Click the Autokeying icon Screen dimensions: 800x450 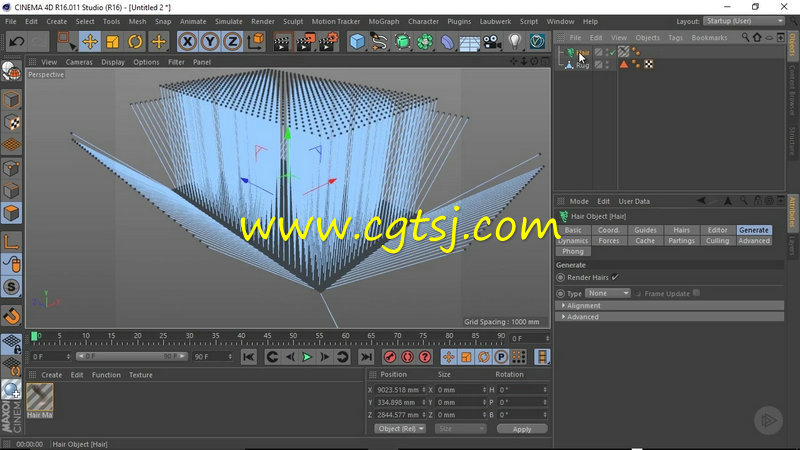pos(407,357)
